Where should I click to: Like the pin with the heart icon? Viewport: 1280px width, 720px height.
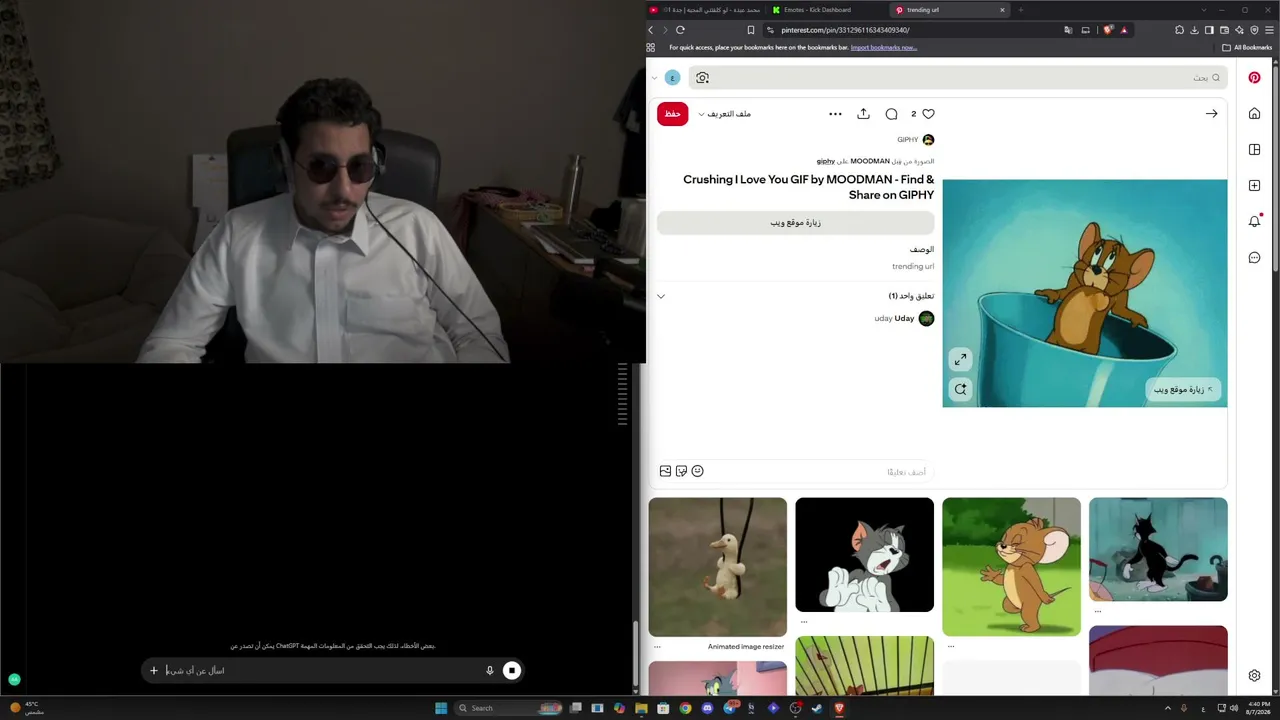pos(928,114)
